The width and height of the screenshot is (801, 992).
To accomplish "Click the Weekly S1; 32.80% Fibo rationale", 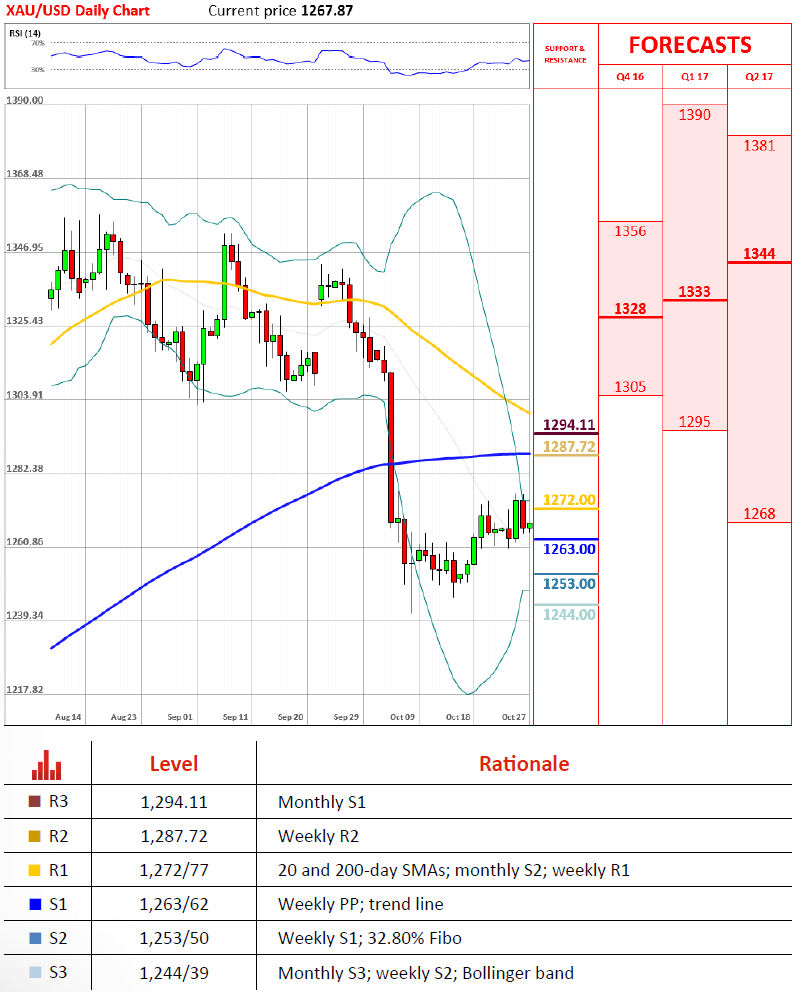I will click(369, 939).
